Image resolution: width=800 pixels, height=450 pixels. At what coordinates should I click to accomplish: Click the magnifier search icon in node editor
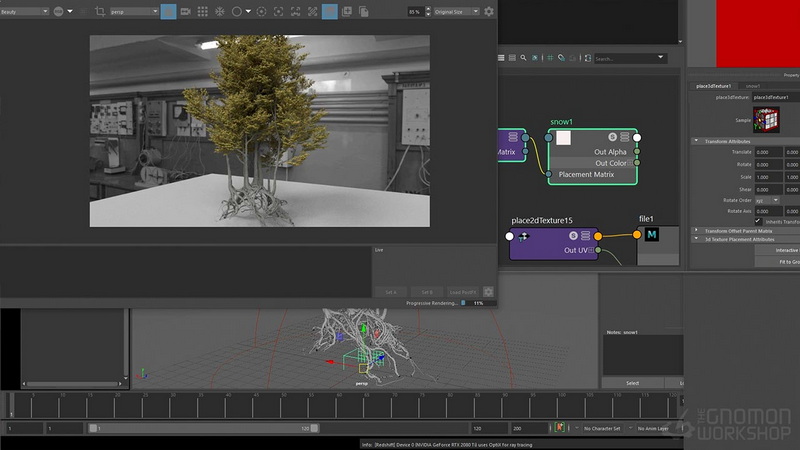(523, 58)
